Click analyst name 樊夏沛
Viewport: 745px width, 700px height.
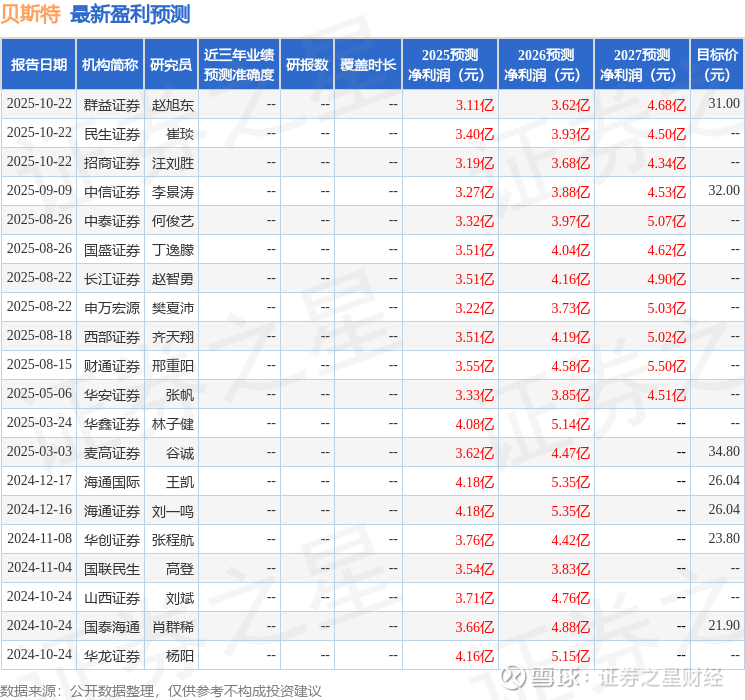173,308
